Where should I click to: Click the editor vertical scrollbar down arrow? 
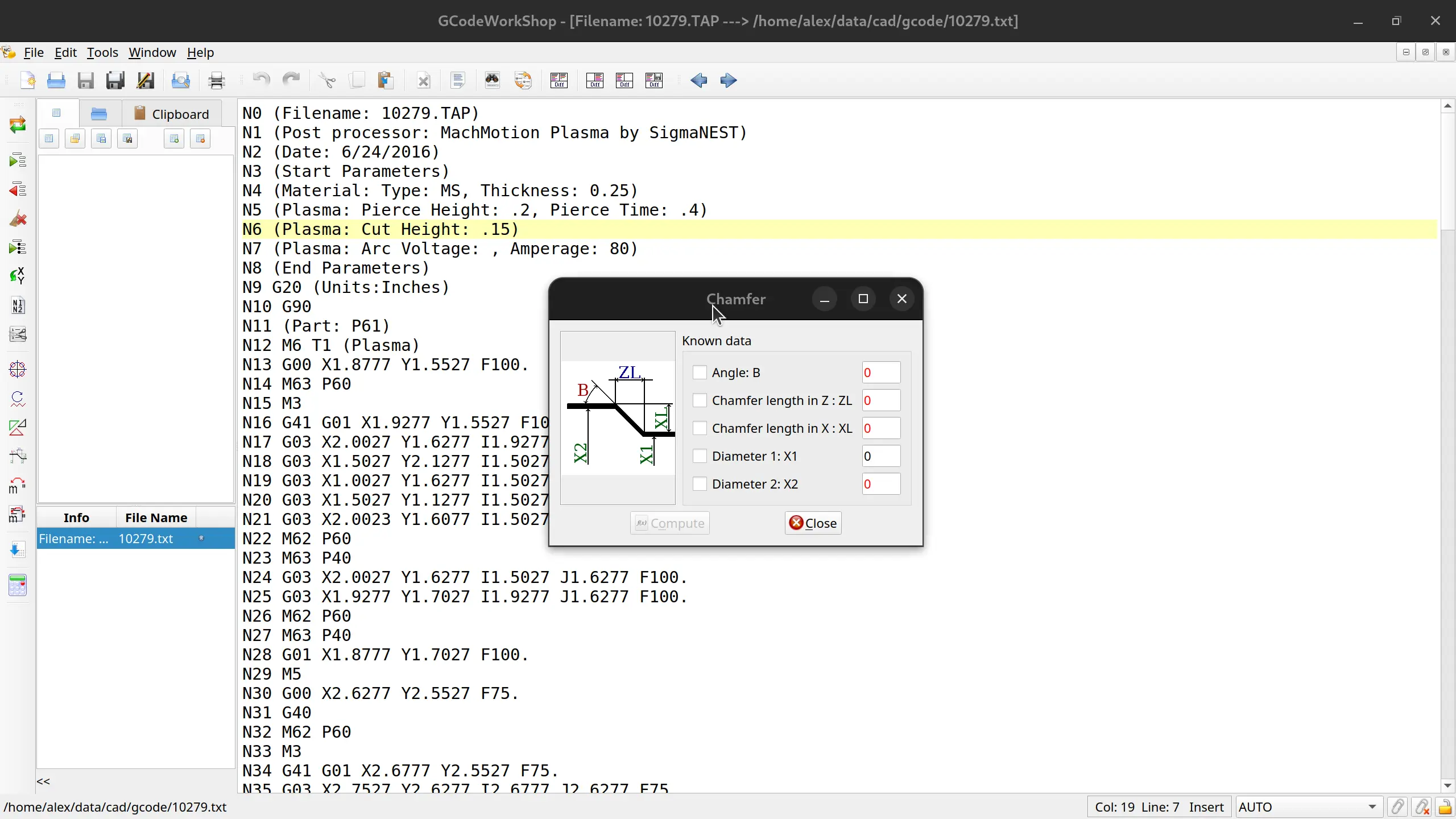click(x=1448, y=786)
